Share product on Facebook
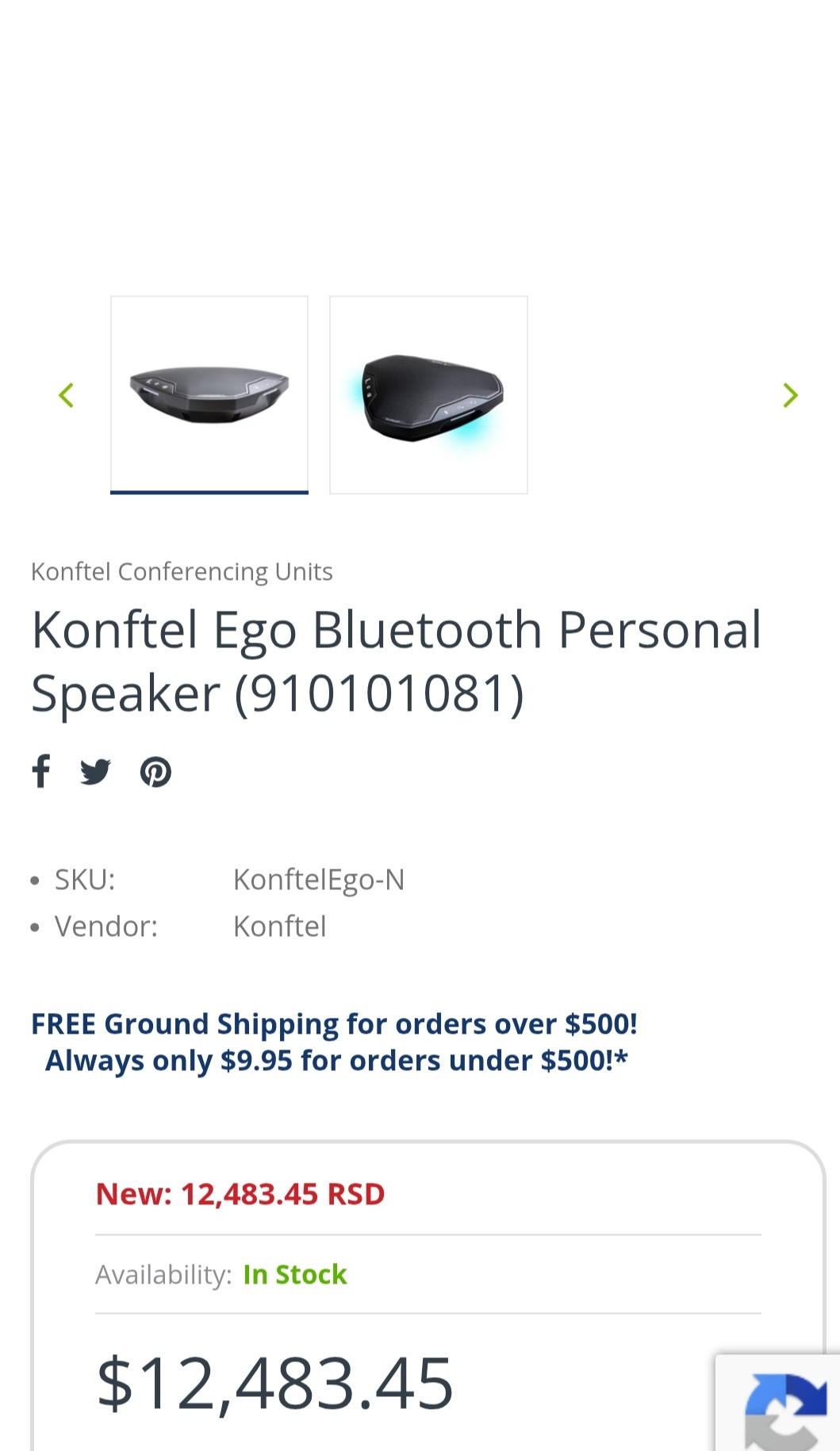The width and height of the screenshot is (840, 1451). click(x=41, y=771)
